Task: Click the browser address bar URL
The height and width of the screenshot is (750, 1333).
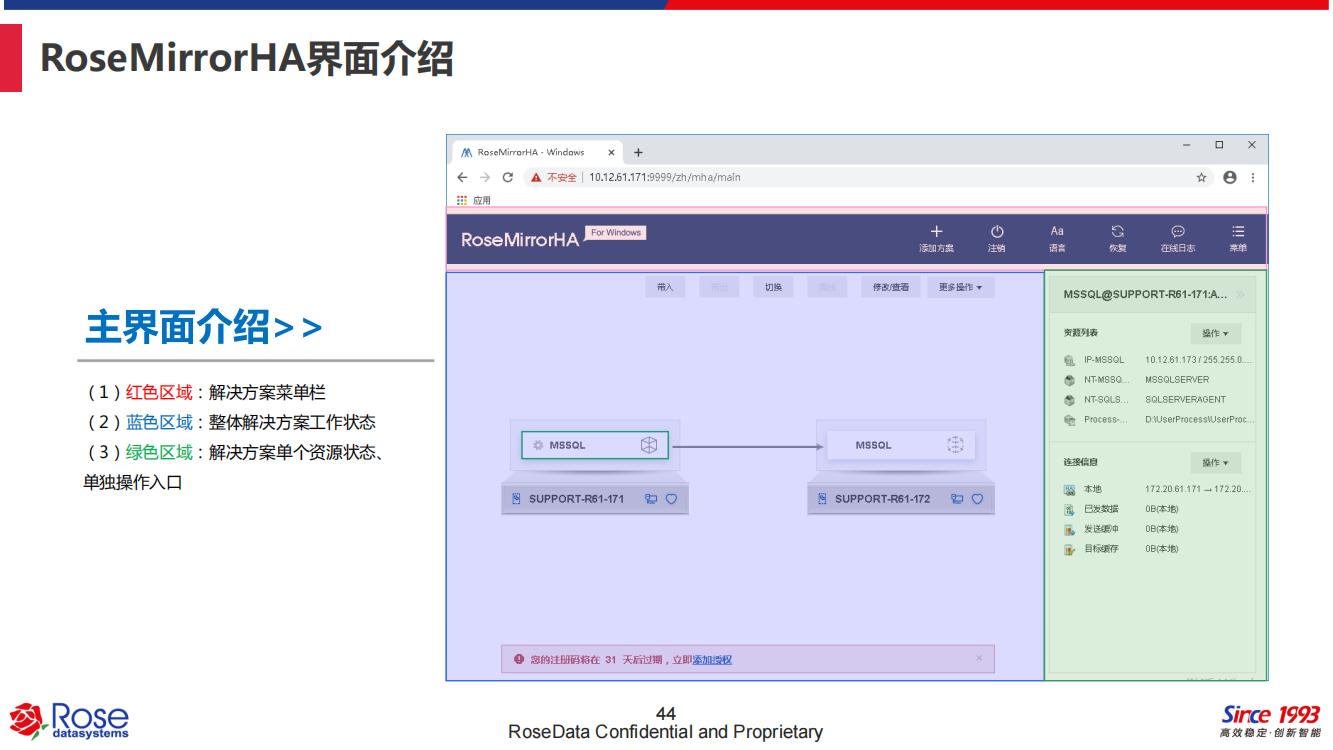Action: [665, 177]
